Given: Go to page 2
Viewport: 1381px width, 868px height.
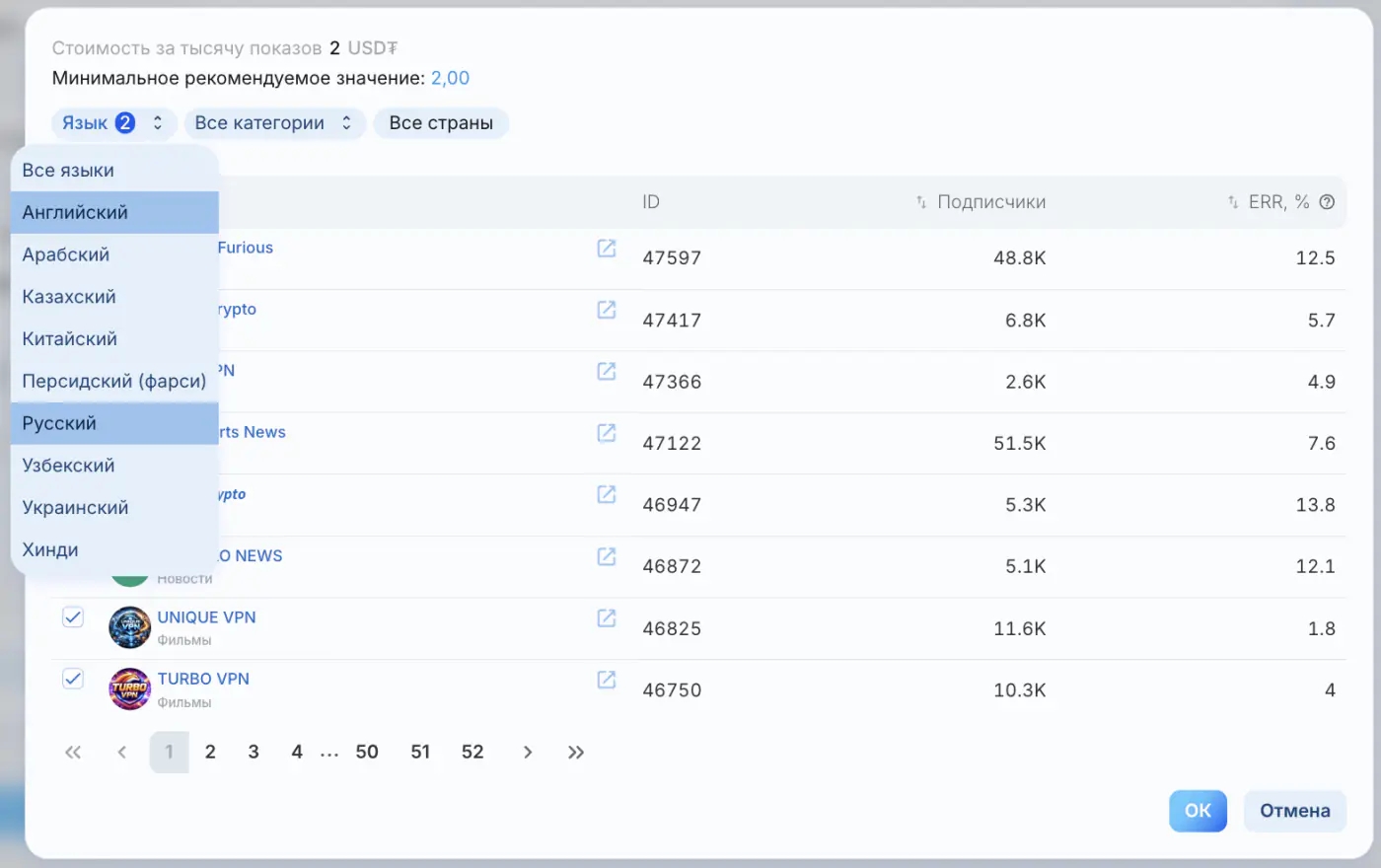Looking at the screenshot, I should click(x=210, y=753).
